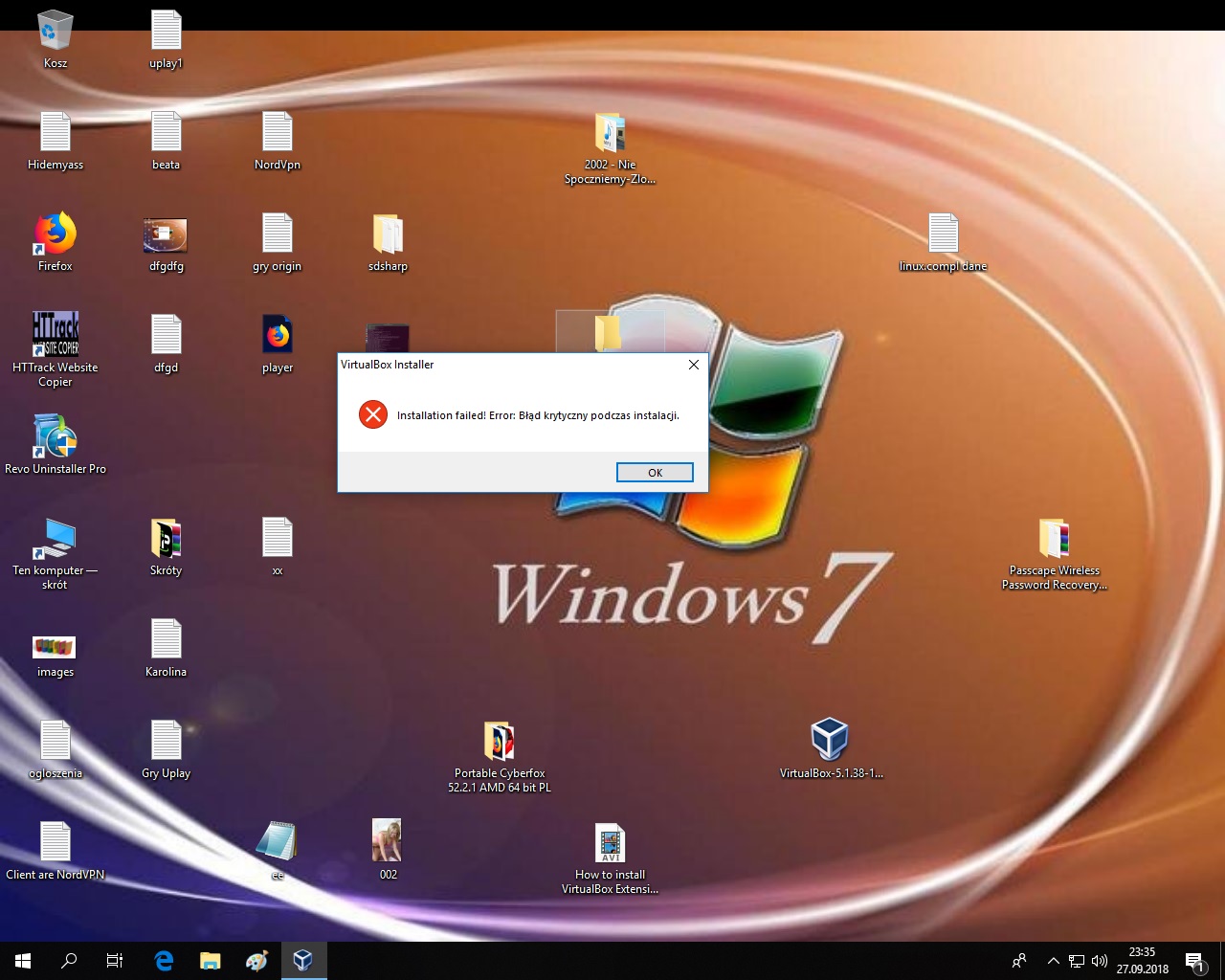Select the NordVpn text file

click(x=278, y=133)
